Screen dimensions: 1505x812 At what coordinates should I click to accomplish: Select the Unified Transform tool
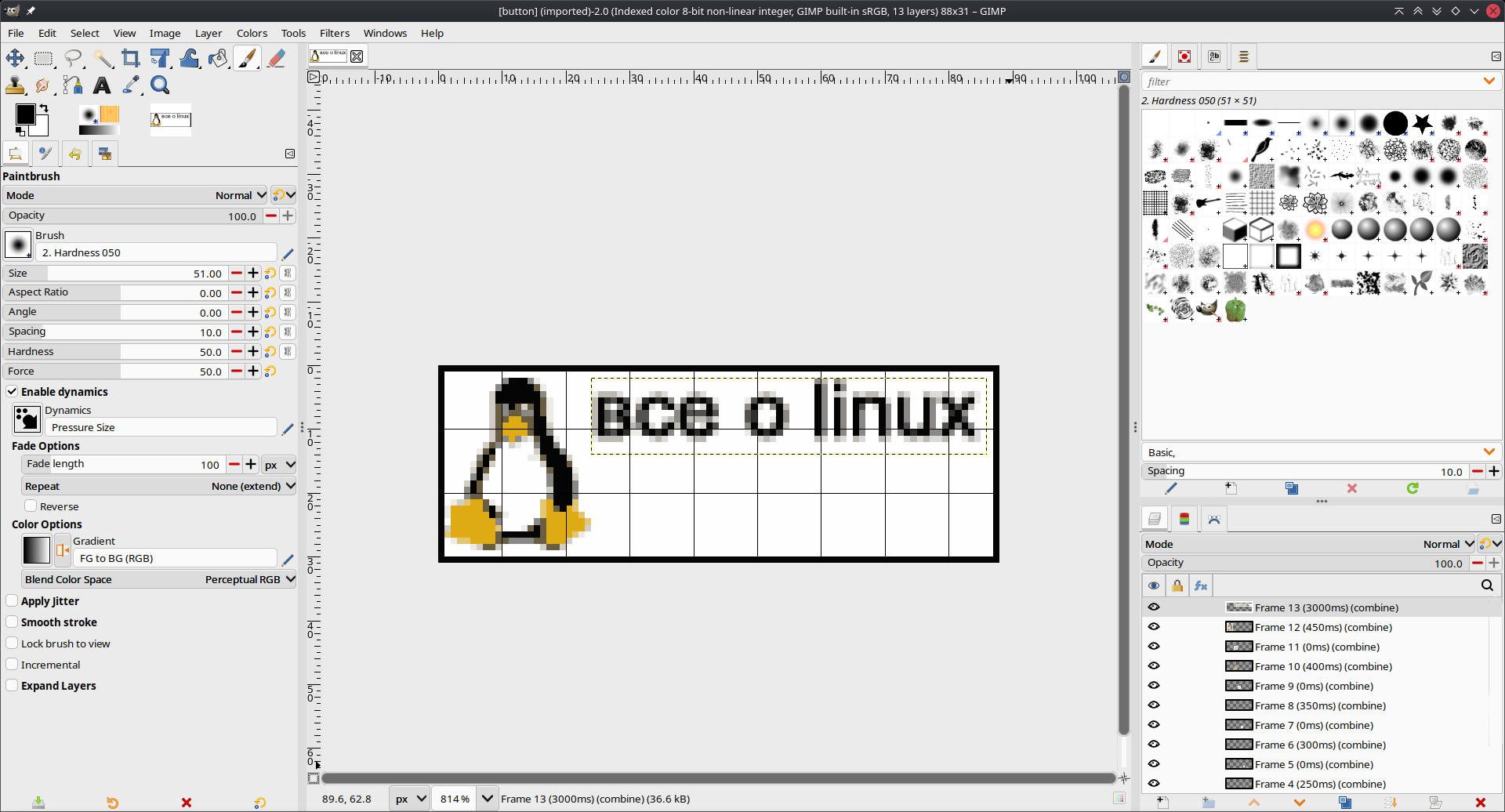point(160,58)
